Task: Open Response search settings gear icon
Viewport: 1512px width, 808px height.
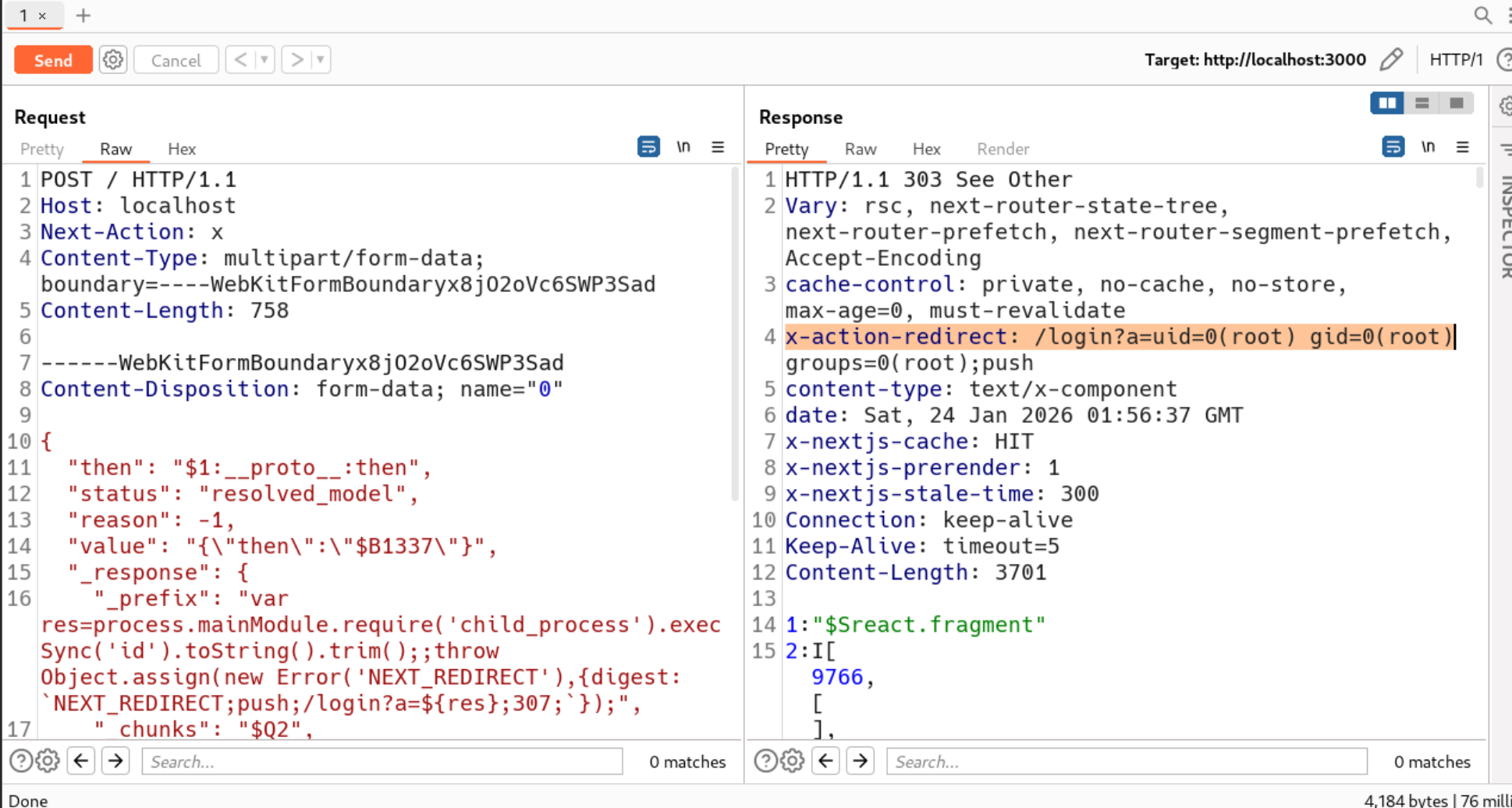Action: (792, 760)
